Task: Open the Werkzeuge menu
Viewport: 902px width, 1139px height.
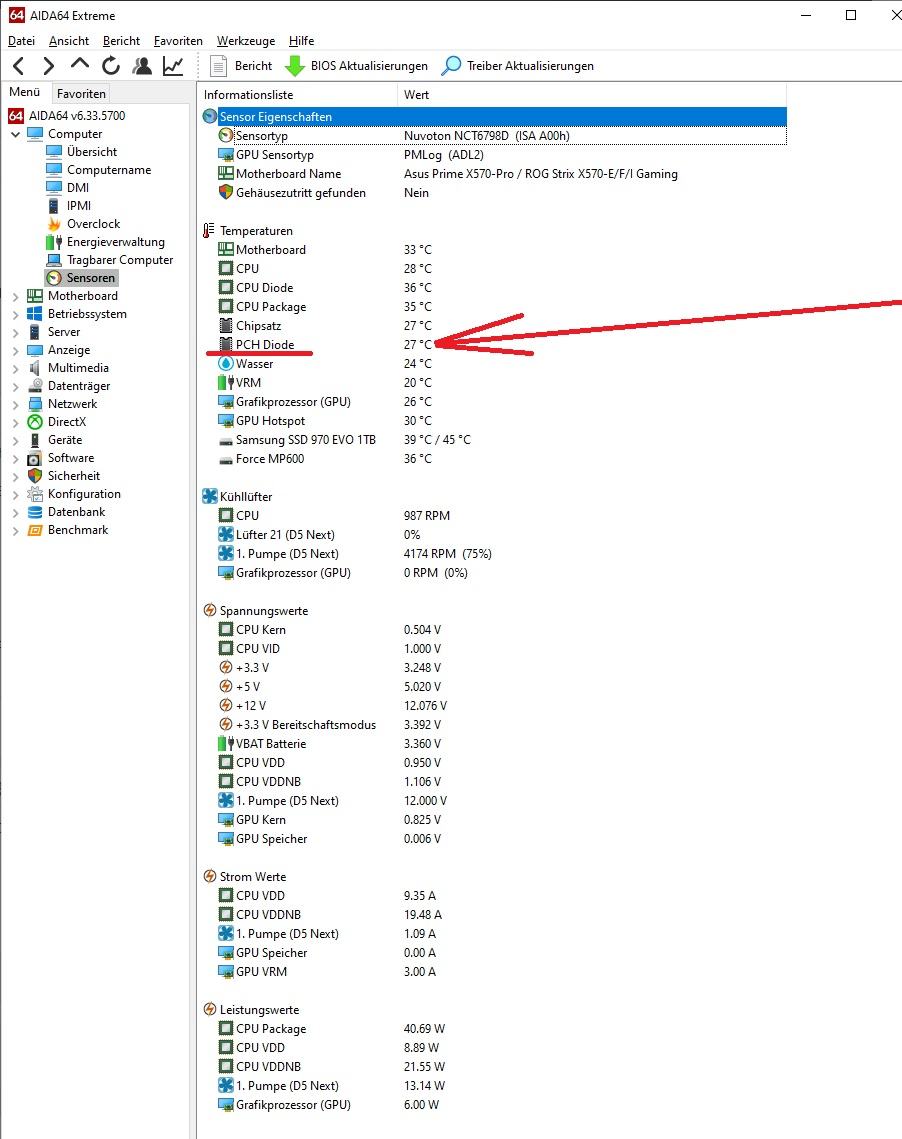Action: click(x=245, y=41)
